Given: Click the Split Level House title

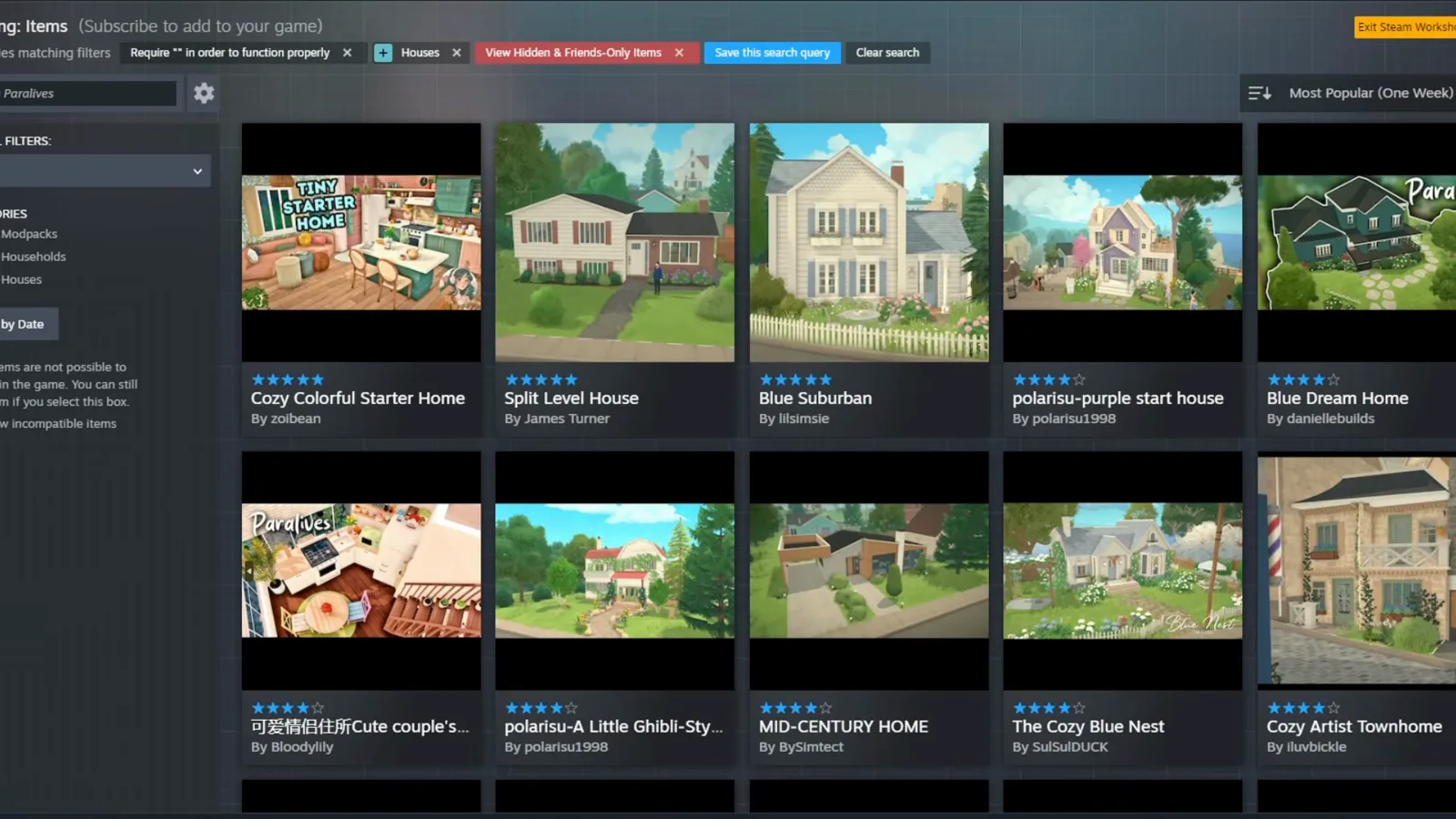Looking at the screenshot, I should [571, 398].
